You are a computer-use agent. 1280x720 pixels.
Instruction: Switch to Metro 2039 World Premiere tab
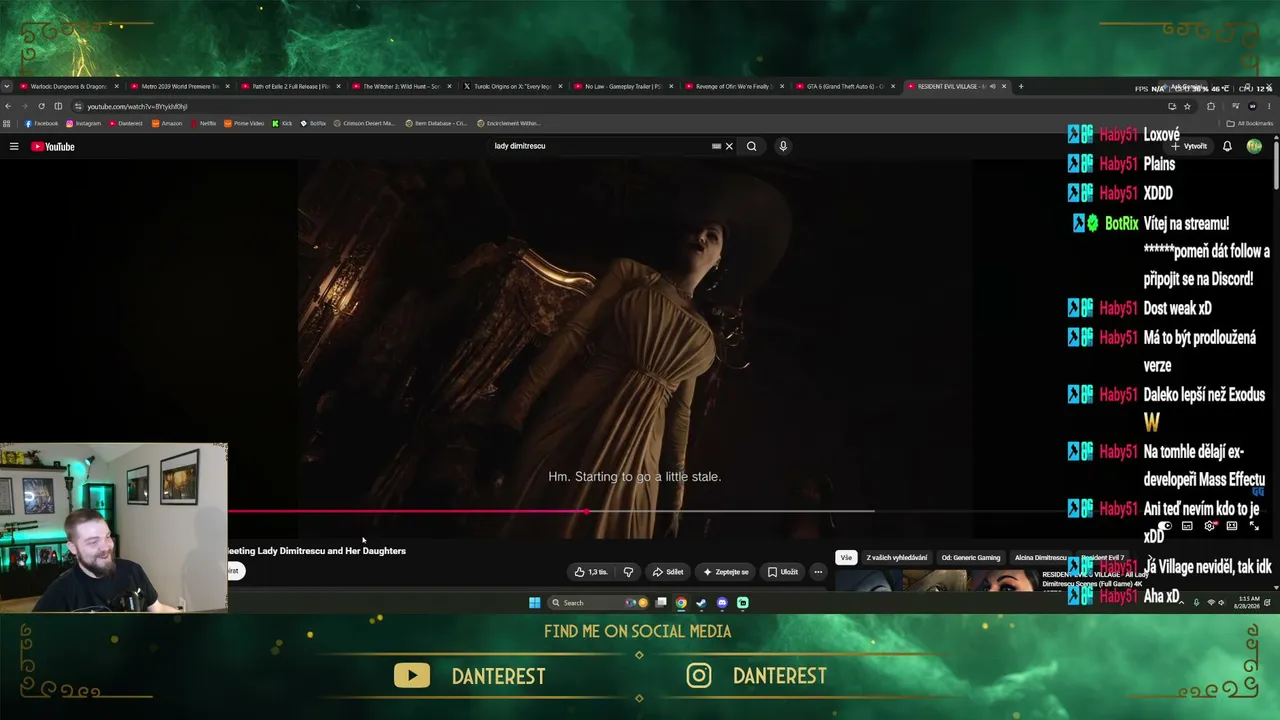click(179, 86)
